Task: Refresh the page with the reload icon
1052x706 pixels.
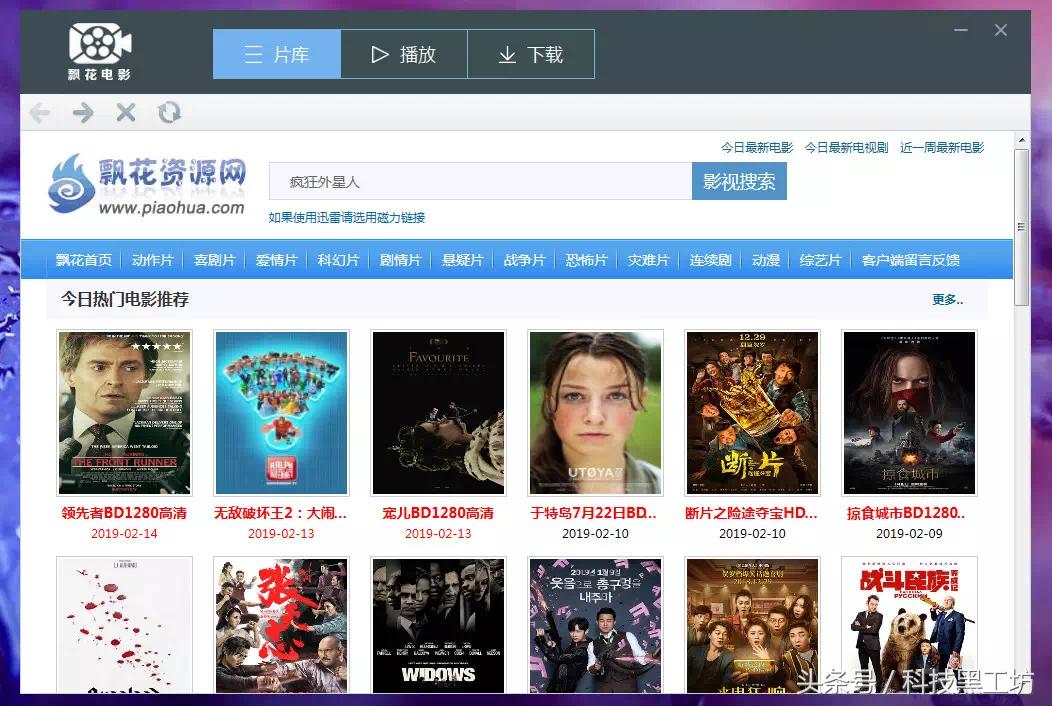Action: tap(169, 113)
